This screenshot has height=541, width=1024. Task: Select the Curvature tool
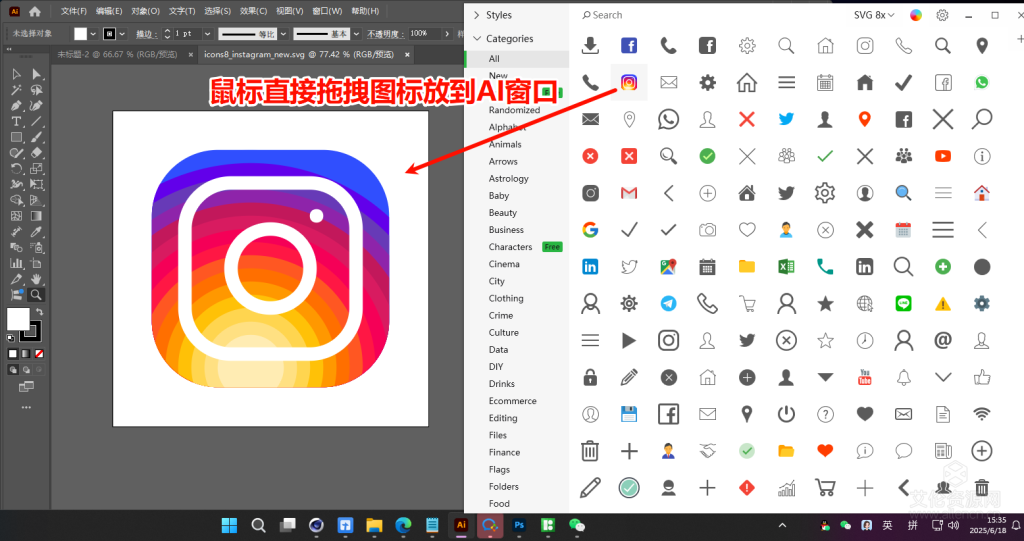point(37,105)
